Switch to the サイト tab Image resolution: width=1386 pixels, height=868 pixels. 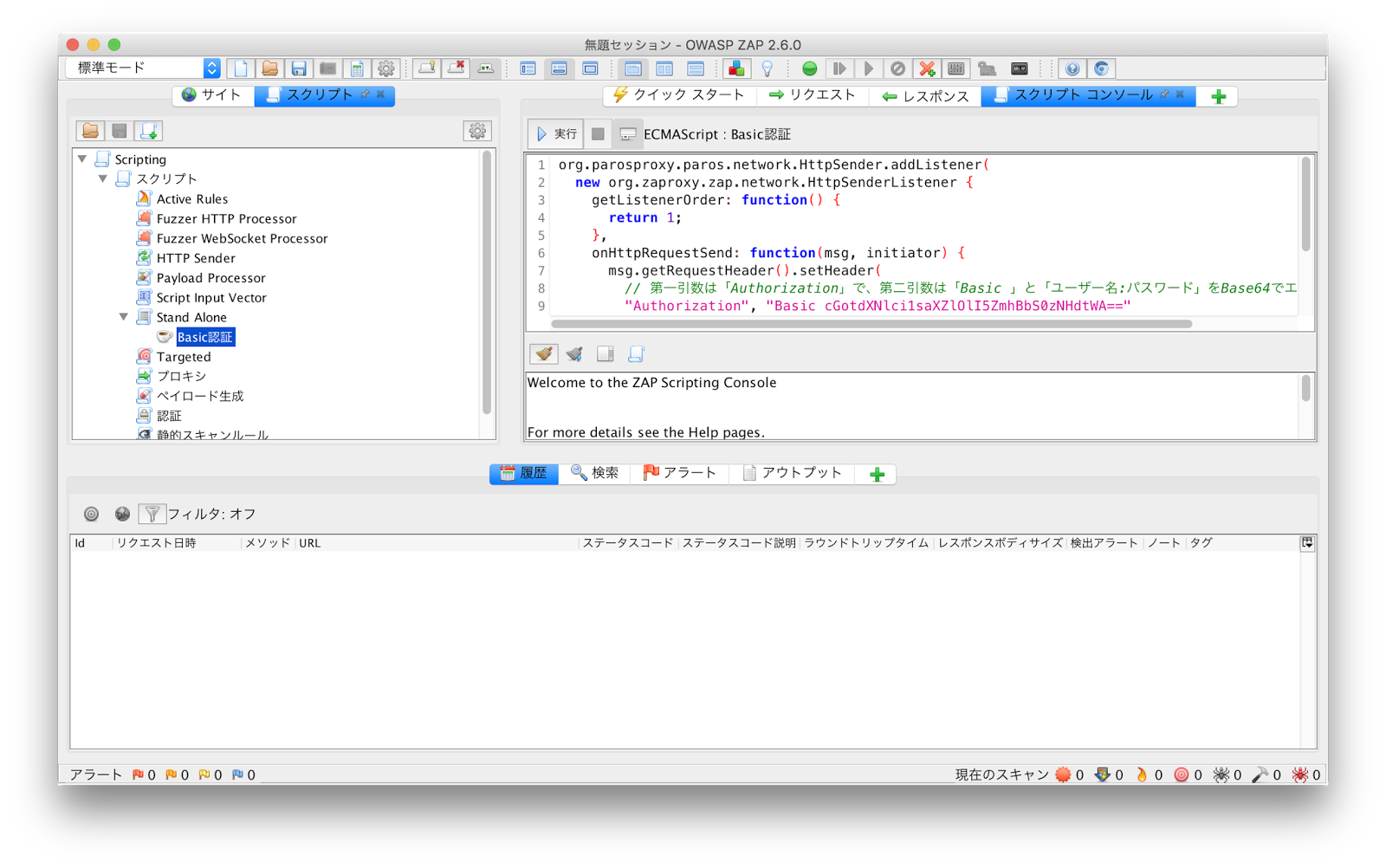pos(213,95)
